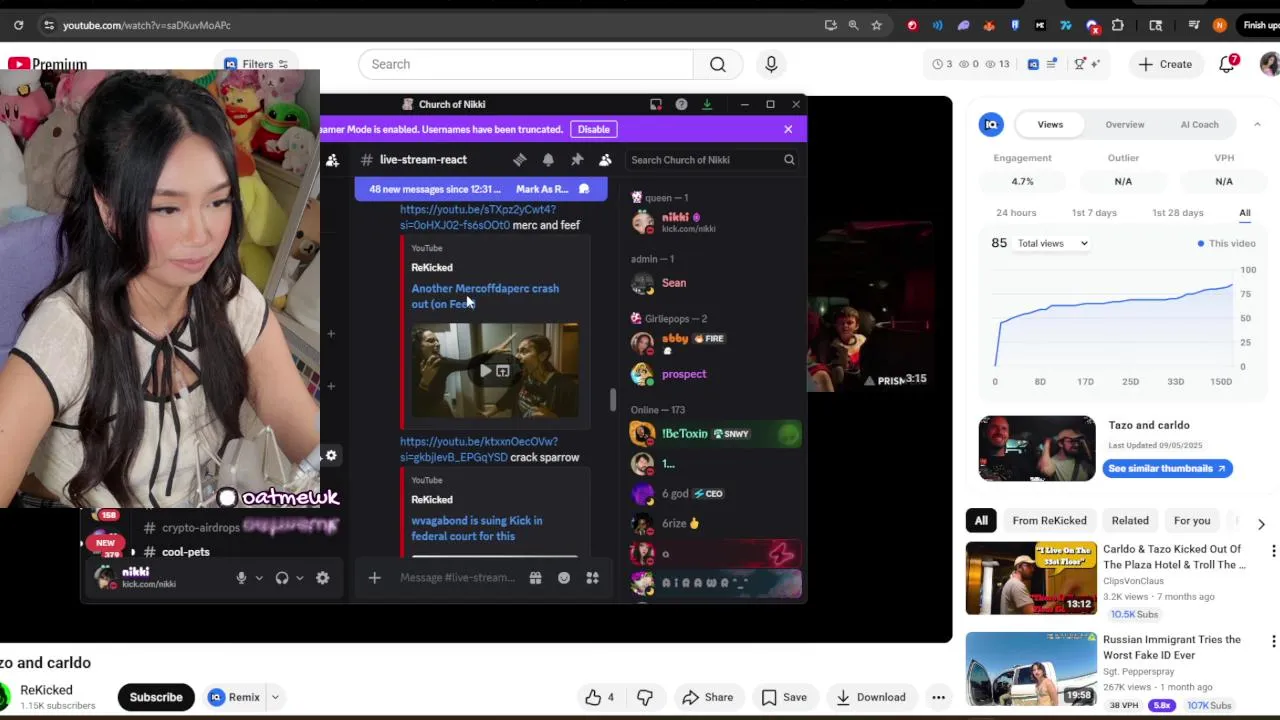Open YouTube account avatar menu
The image size is (1280, 720).
tap(1270, 64)
